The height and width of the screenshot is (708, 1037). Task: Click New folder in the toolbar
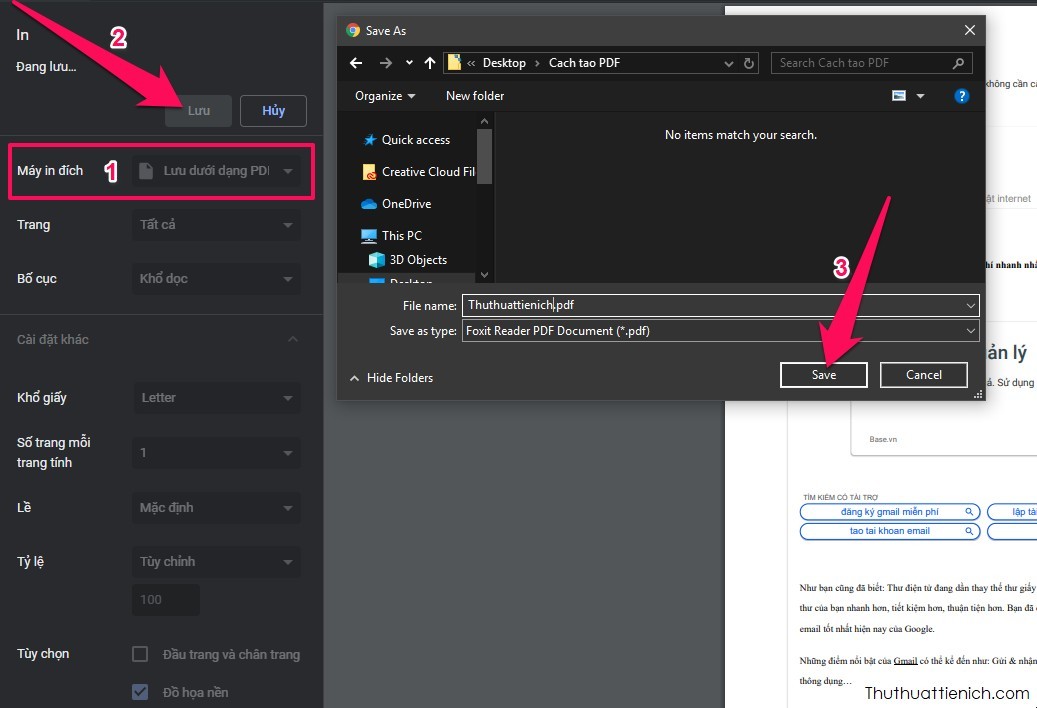[x=475, y=96]
